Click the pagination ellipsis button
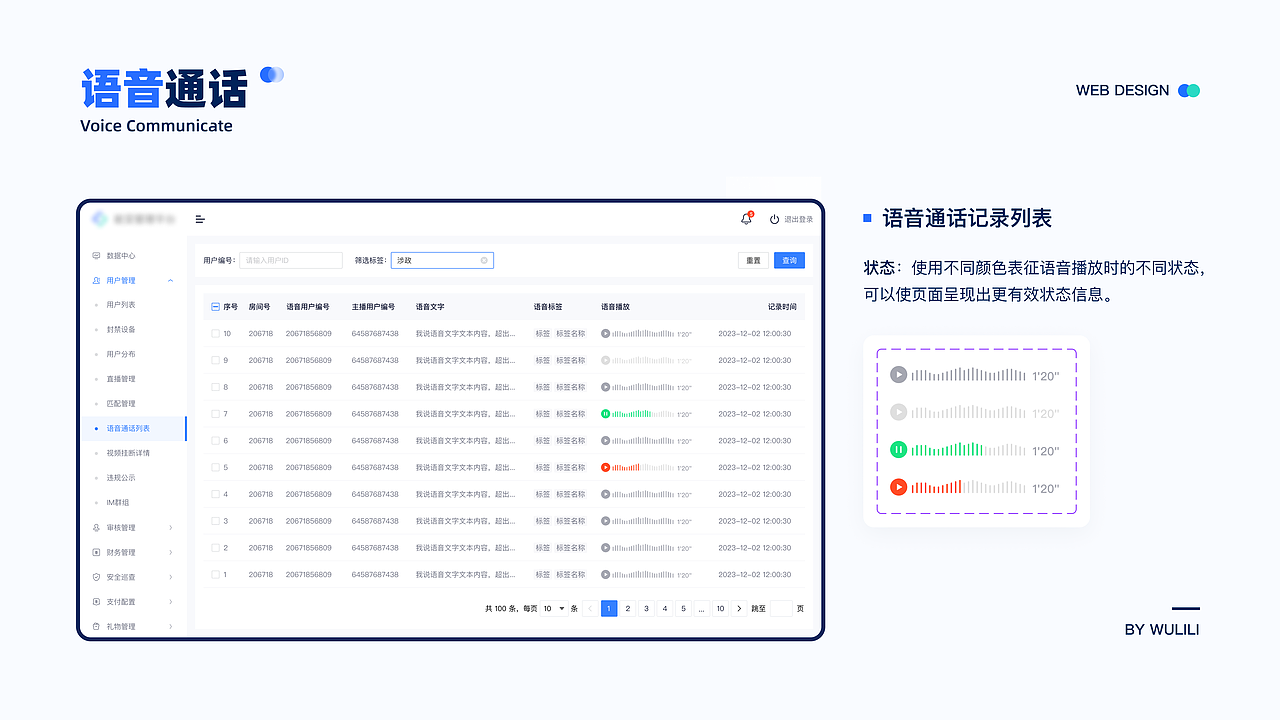Image resolution: width=1280 pixels, height=720 pixels. tap(702, 608)
